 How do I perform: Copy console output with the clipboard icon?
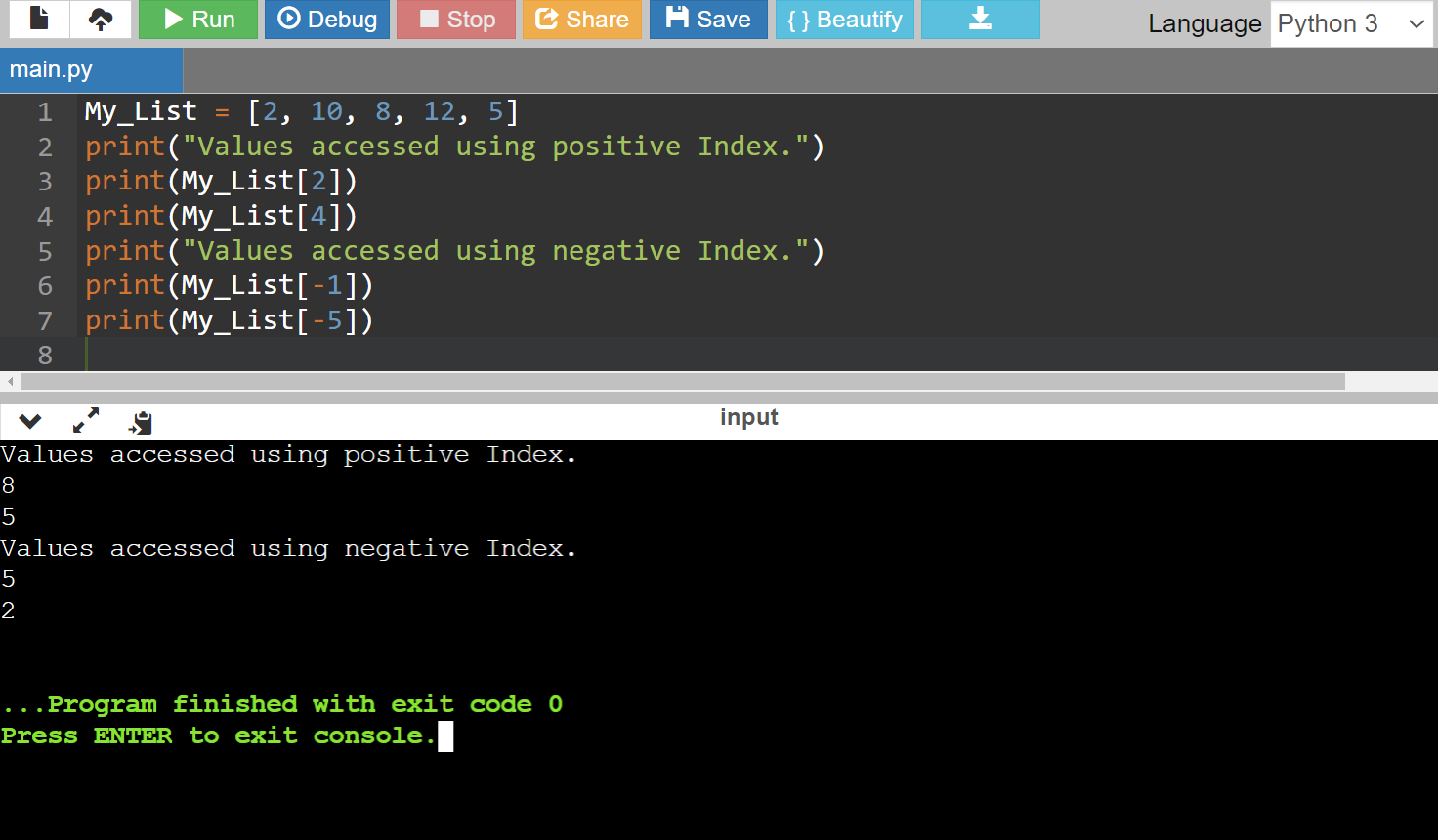pos(142,422)
